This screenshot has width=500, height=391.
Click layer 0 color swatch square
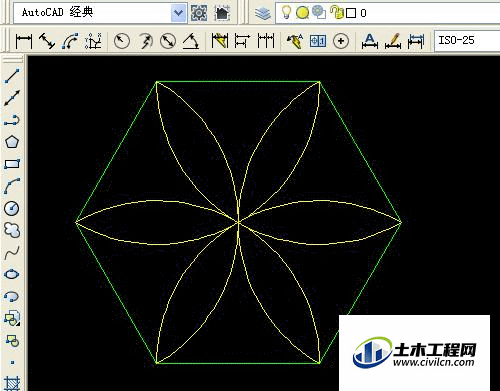(x=351, y=13)
